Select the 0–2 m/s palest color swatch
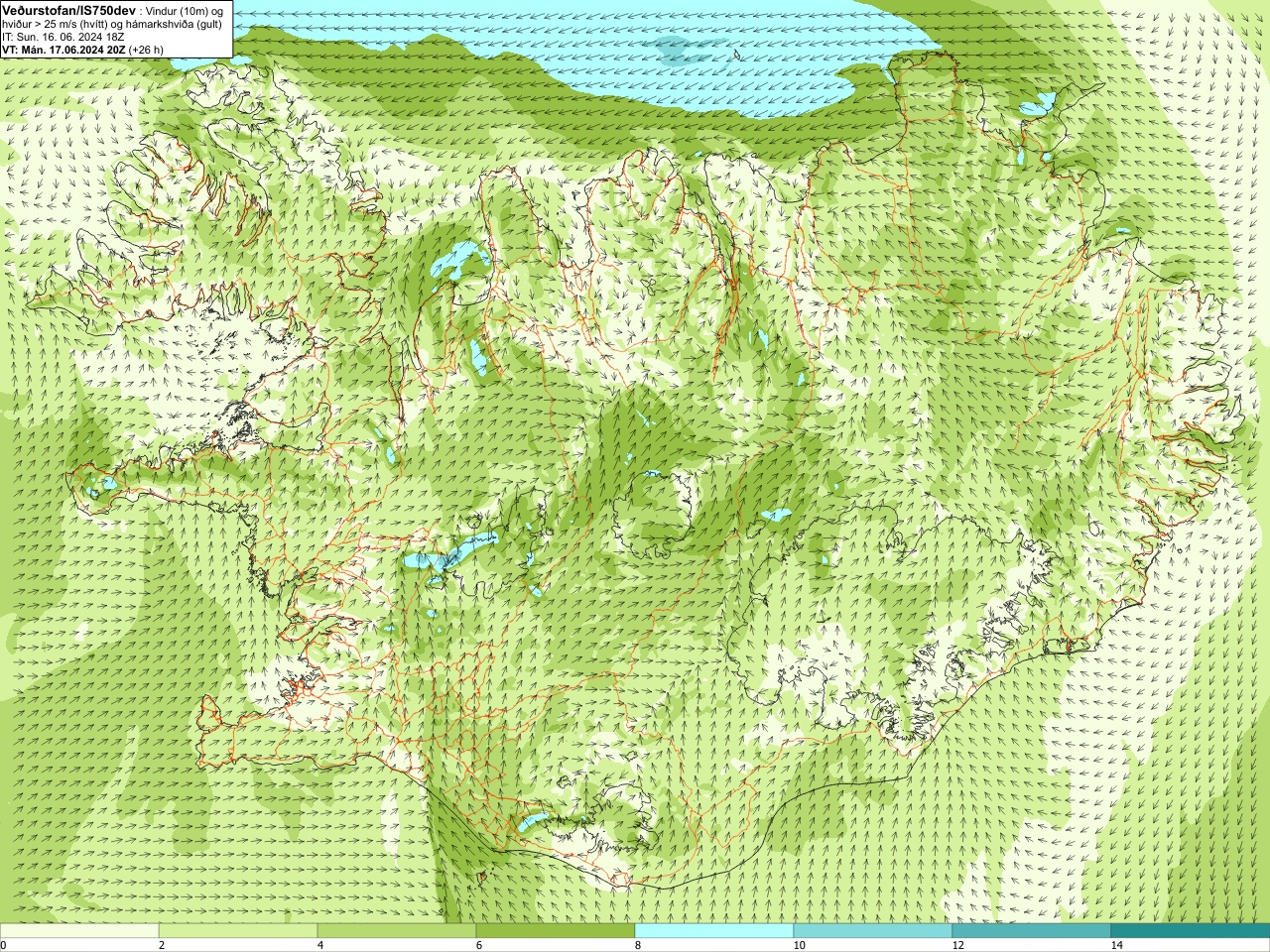The image size is (1270, 952). click(x=79, y=931)
